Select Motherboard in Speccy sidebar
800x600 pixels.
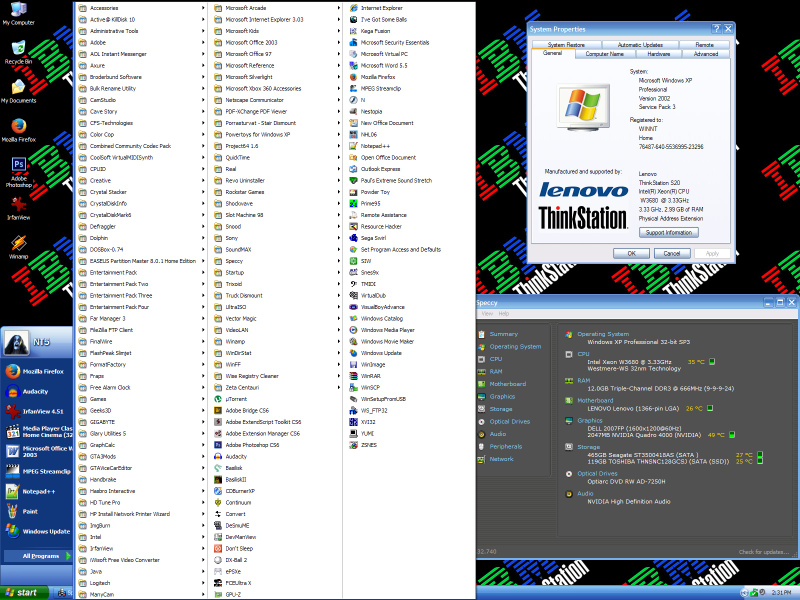point(507,384)
